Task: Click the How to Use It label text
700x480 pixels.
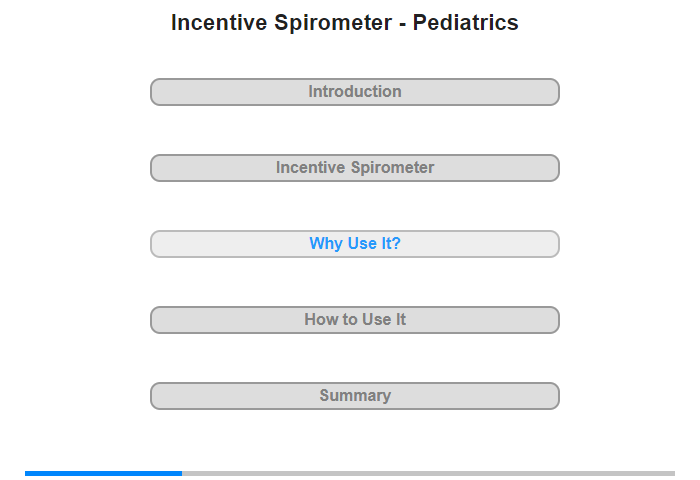Action: tap(355, 319)
